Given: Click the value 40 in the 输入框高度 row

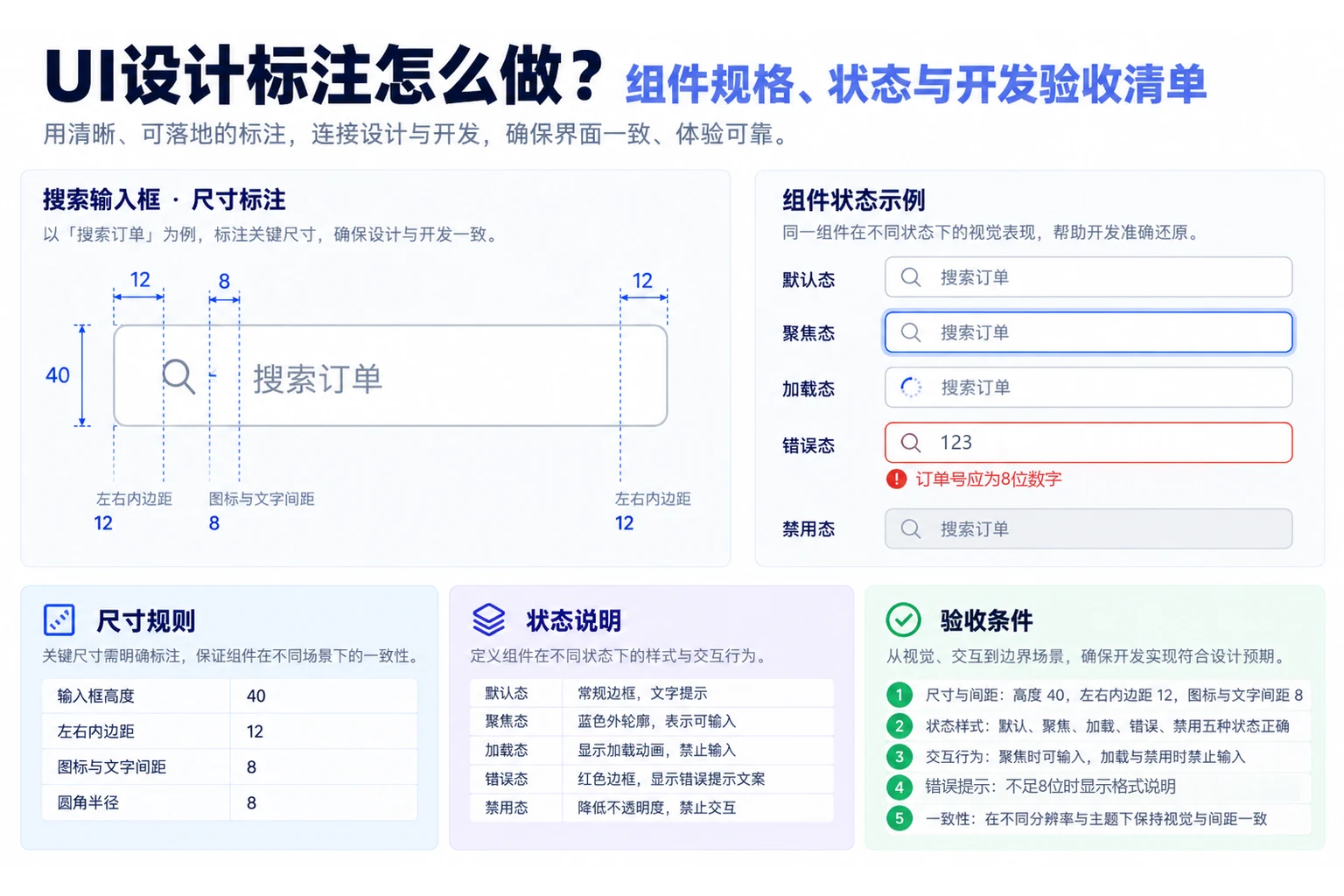Looking at the screenshot, I should tap(256, 696).
